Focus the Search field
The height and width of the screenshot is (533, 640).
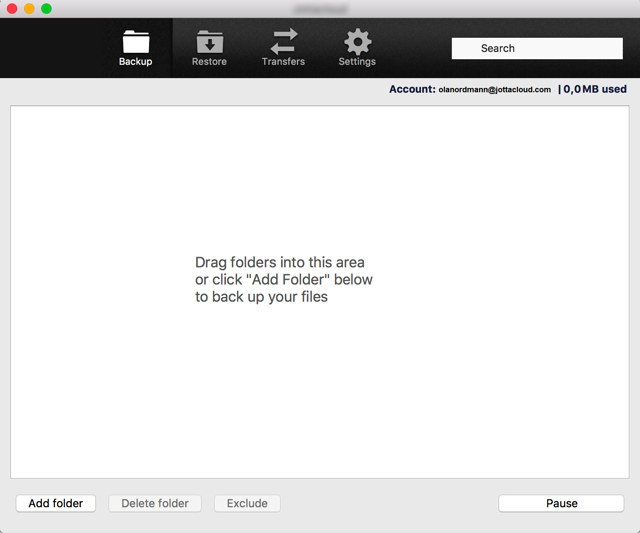(537, 49)
